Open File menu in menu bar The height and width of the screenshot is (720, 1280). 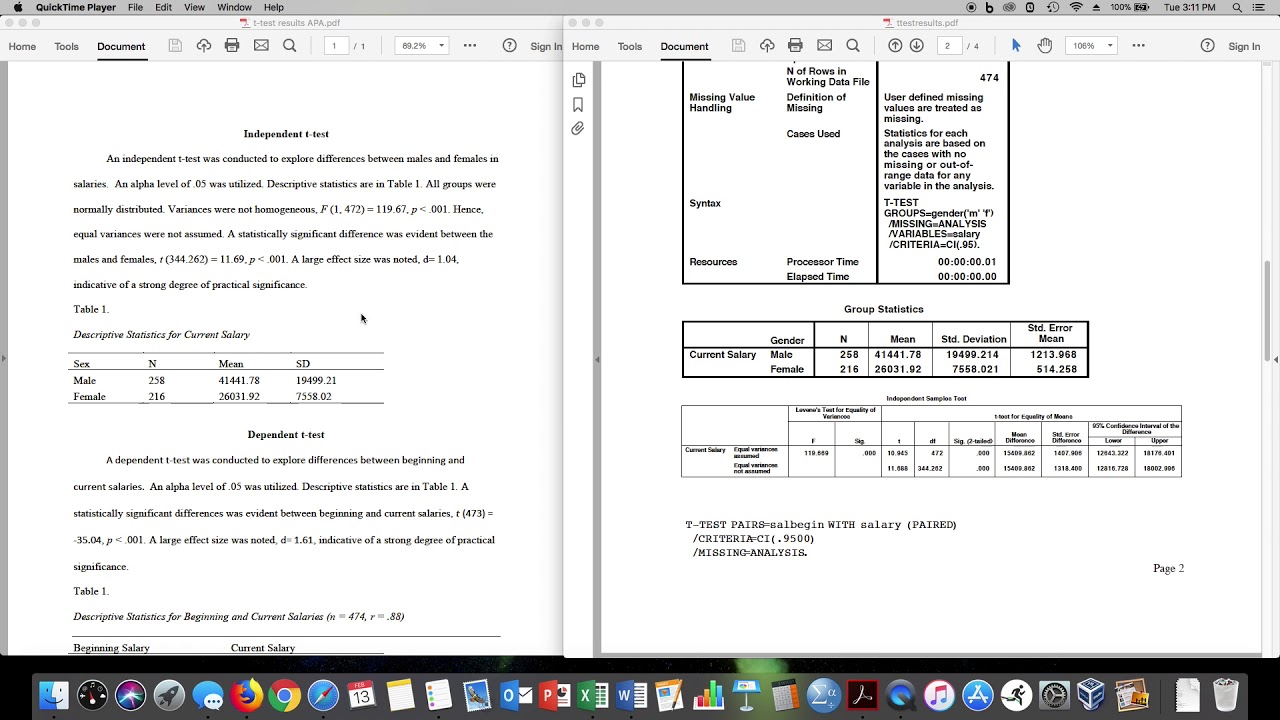pyautogui.click(x=135, y=7)
